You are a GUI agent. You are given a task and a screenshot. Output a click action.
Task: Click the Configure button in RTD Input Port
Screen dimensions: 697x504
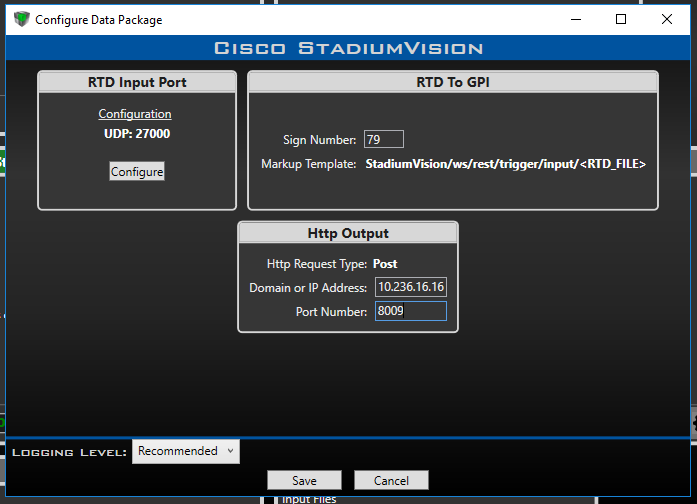(x=137, y=171)
